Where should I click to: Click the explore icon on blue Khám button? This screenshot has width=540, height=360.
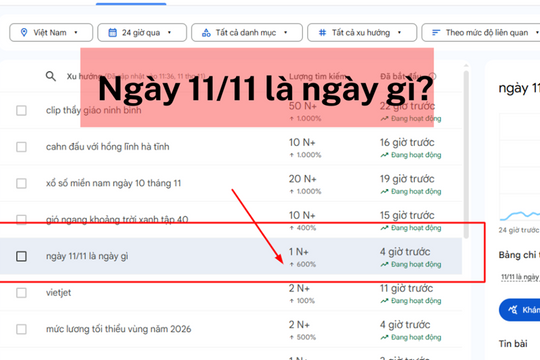[x=513, y=310]
